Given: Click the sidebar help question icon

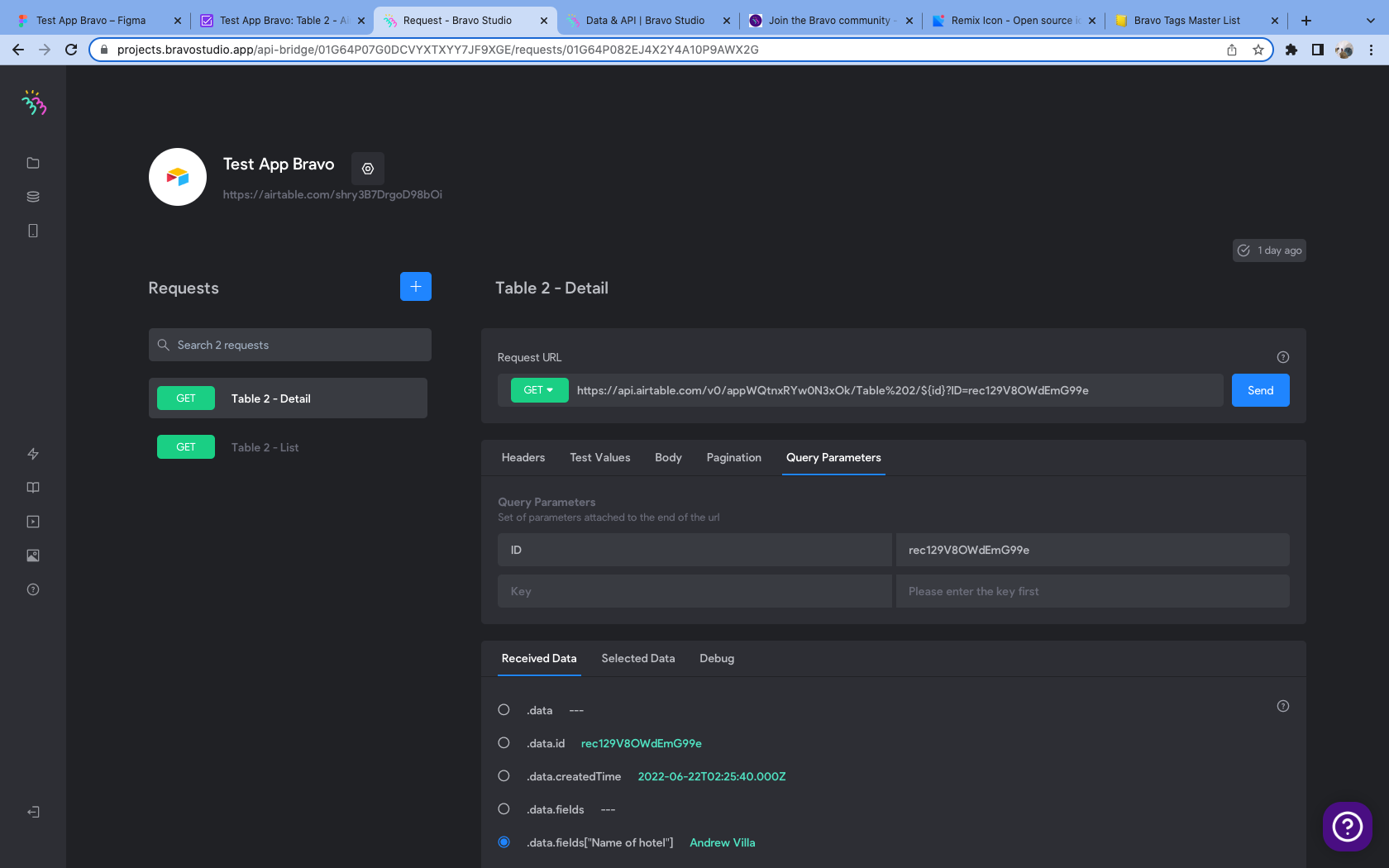Looking at the screenshot, I should coord(33,589).
